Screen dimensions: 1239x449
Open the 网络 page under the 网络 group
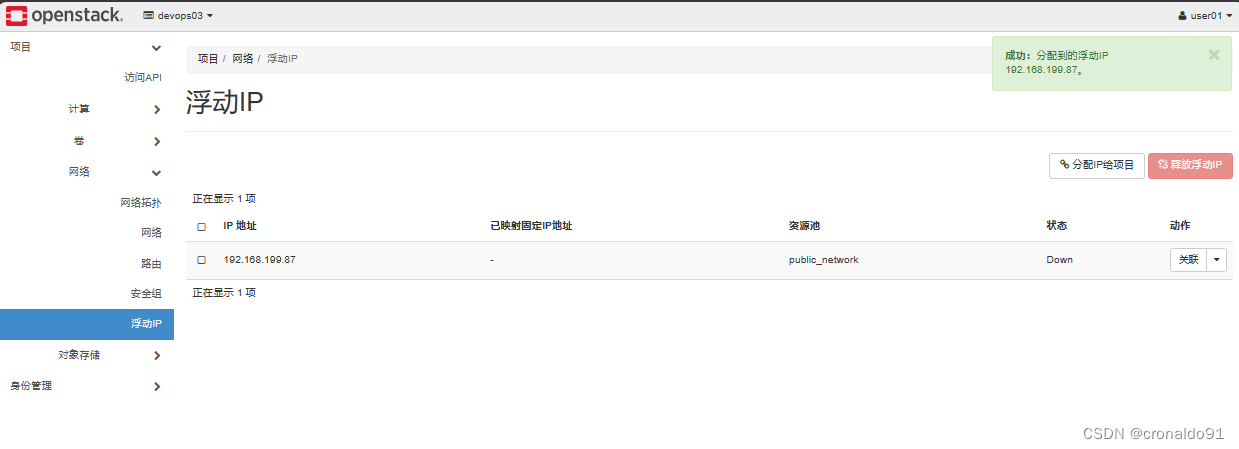pyautogui.click(x=151, y=232)
